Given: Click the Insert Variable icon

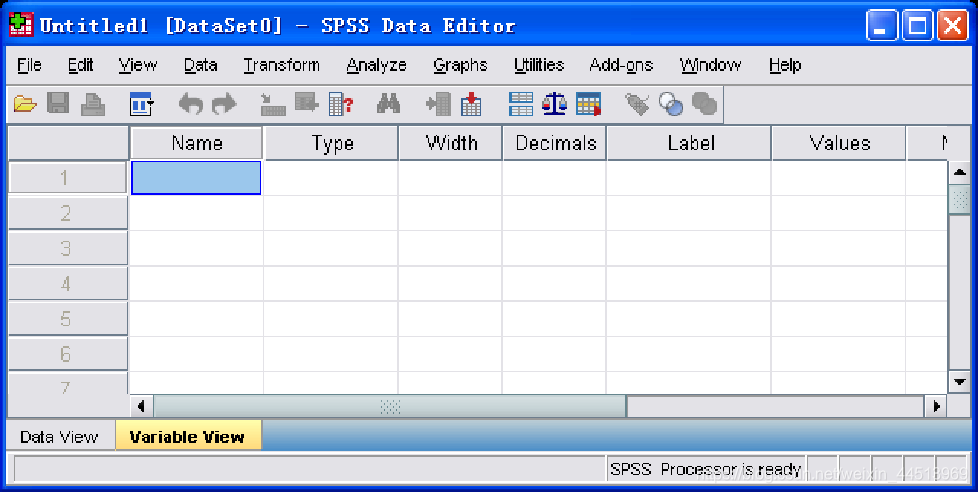Looking at the screenshot, I should (471, 104).
